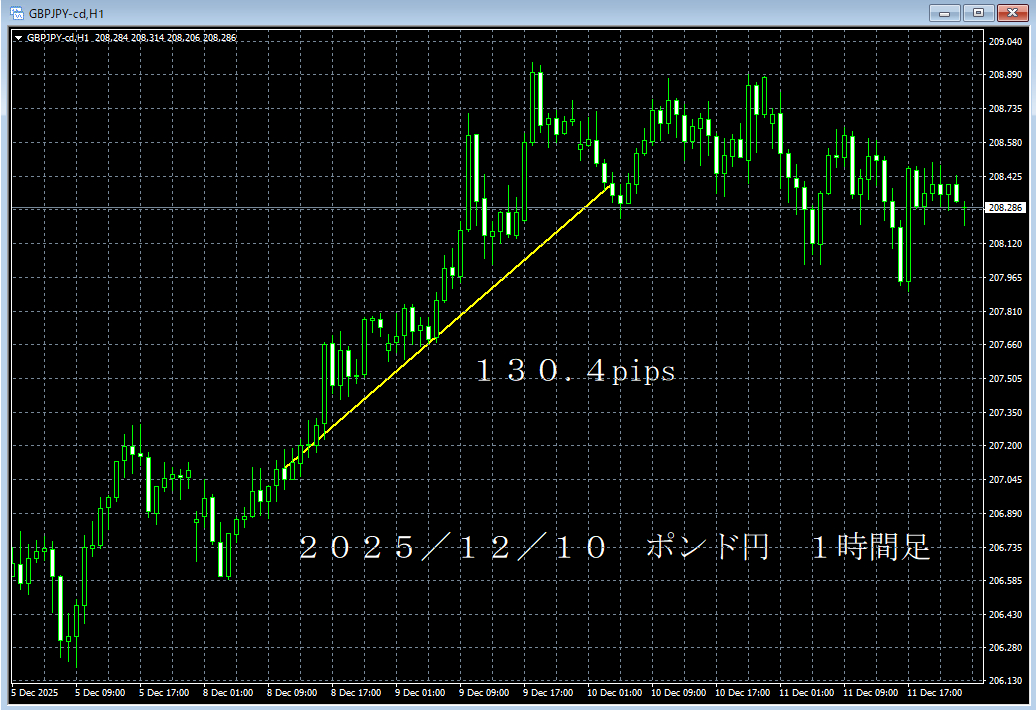
Task: Click the GBPJPY-cd,H1 window title text
Action: [x=66, y=13]
